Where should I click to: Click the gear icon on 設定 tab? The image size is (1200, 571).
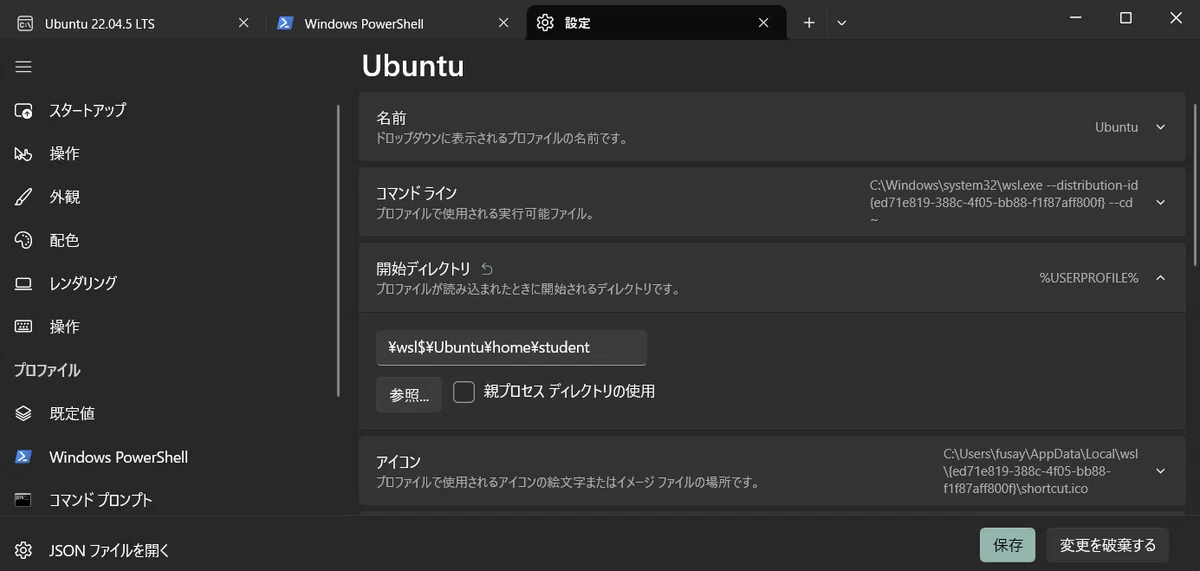coord(545,23)
